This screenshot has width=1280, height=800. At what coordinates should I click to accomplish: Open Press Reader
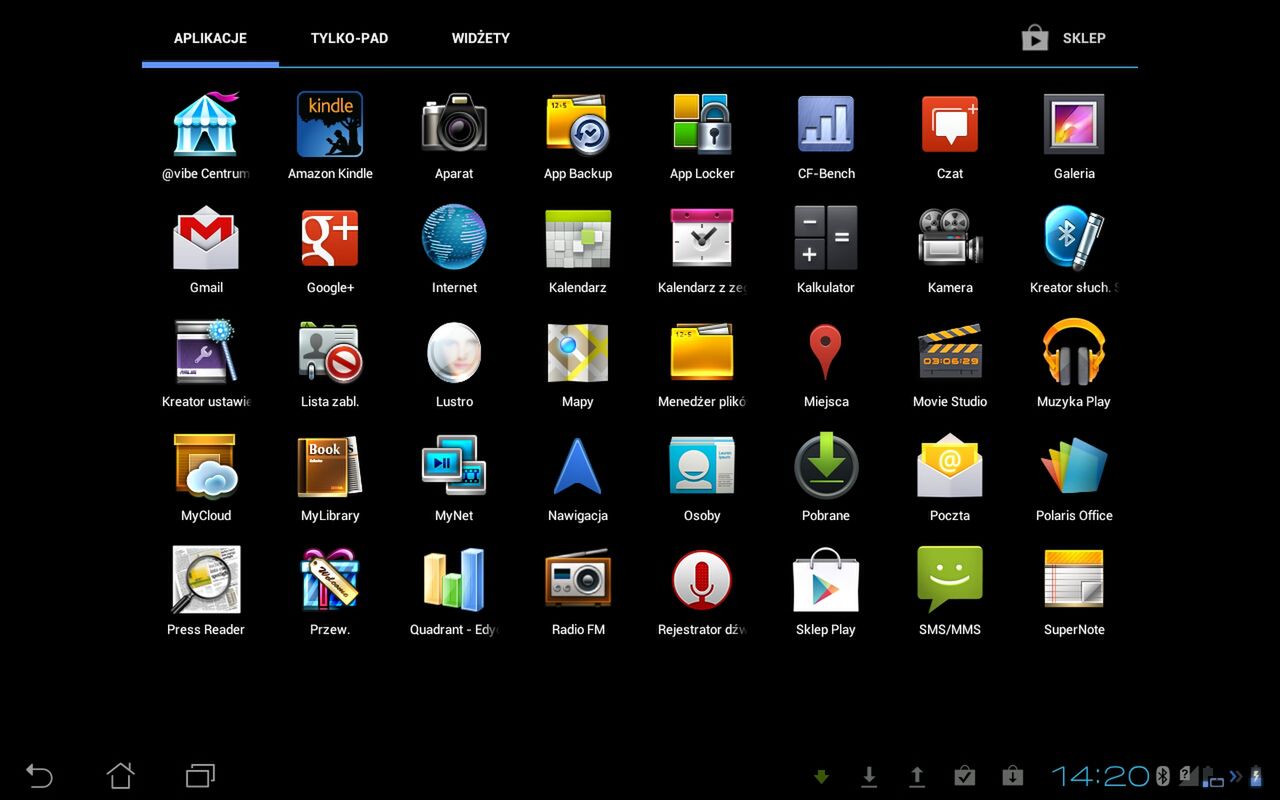[x=206, y=580]
